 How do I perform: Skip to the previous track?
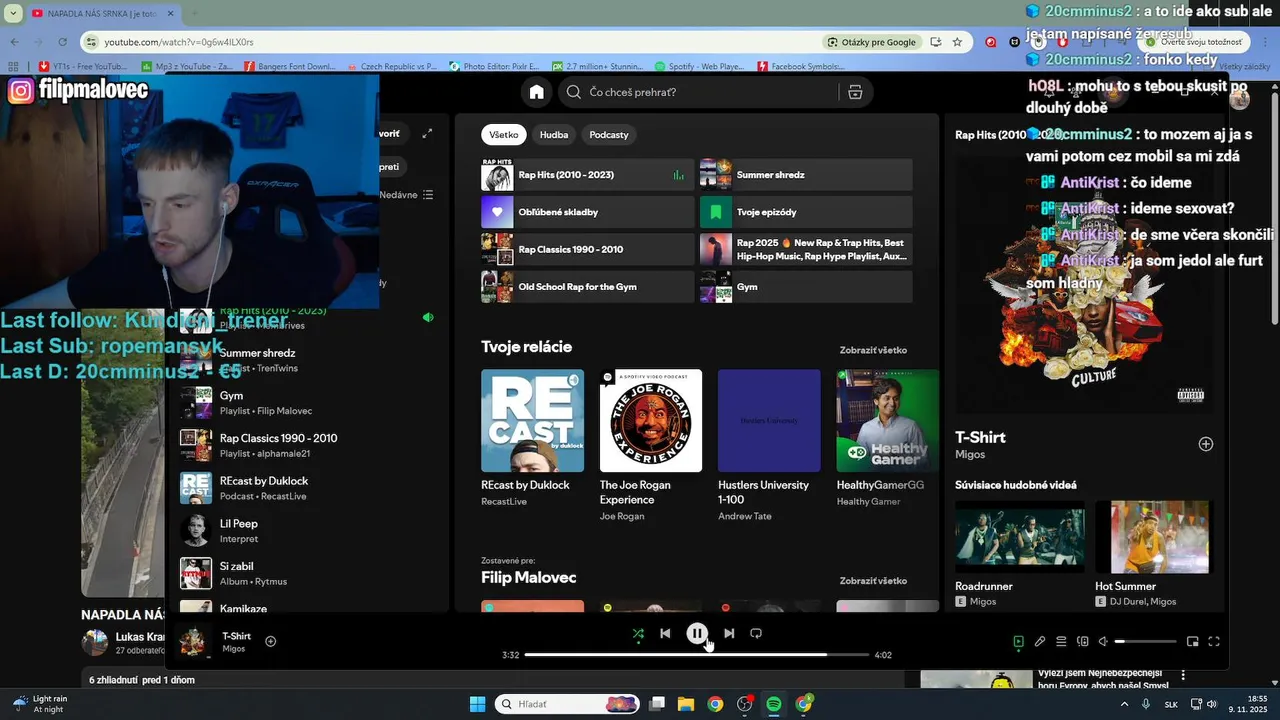(x=665, y=633)
